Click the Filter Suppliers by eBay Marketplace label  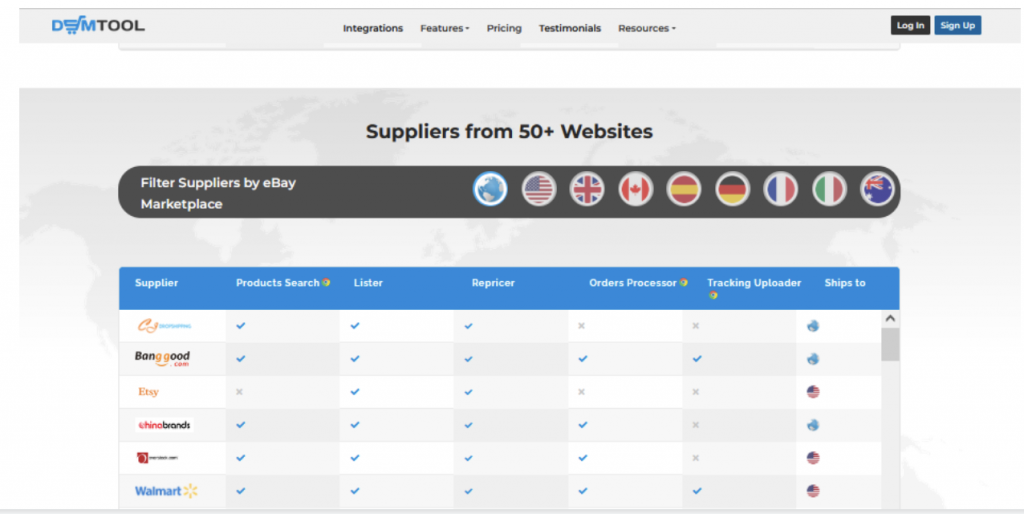click(218, 193)
